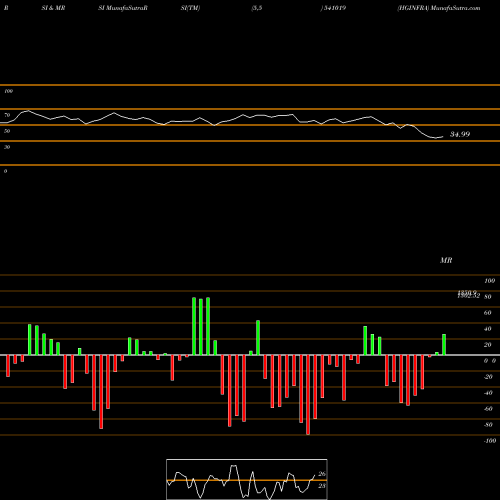
Task: Select the last green bar in MR histogram
Action: 444,344
